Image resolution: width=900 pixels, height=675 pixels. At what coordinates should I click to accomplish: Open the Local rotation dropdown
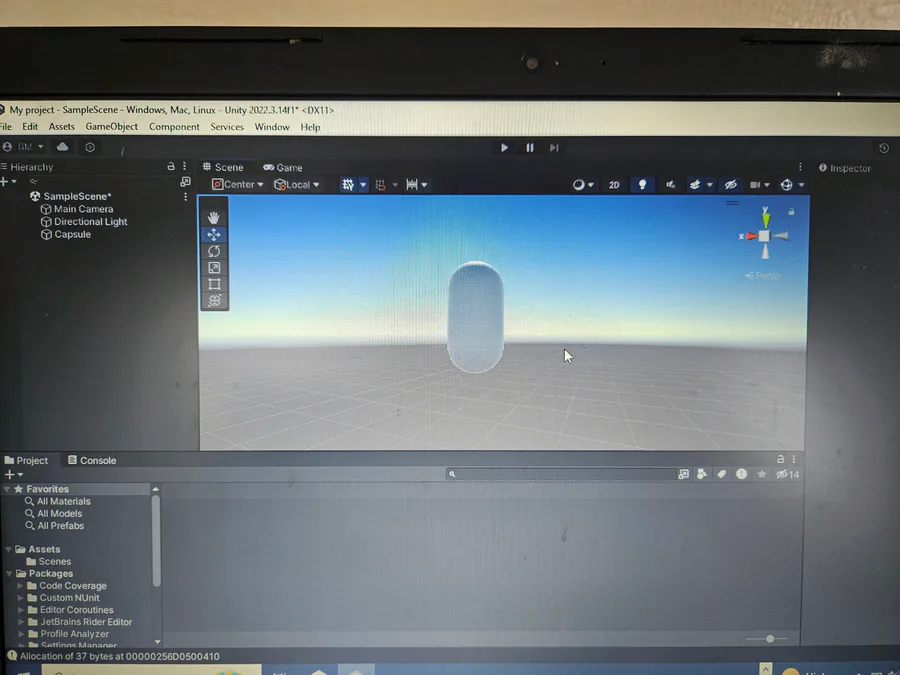pyautogui.click(x=296, y=184)
